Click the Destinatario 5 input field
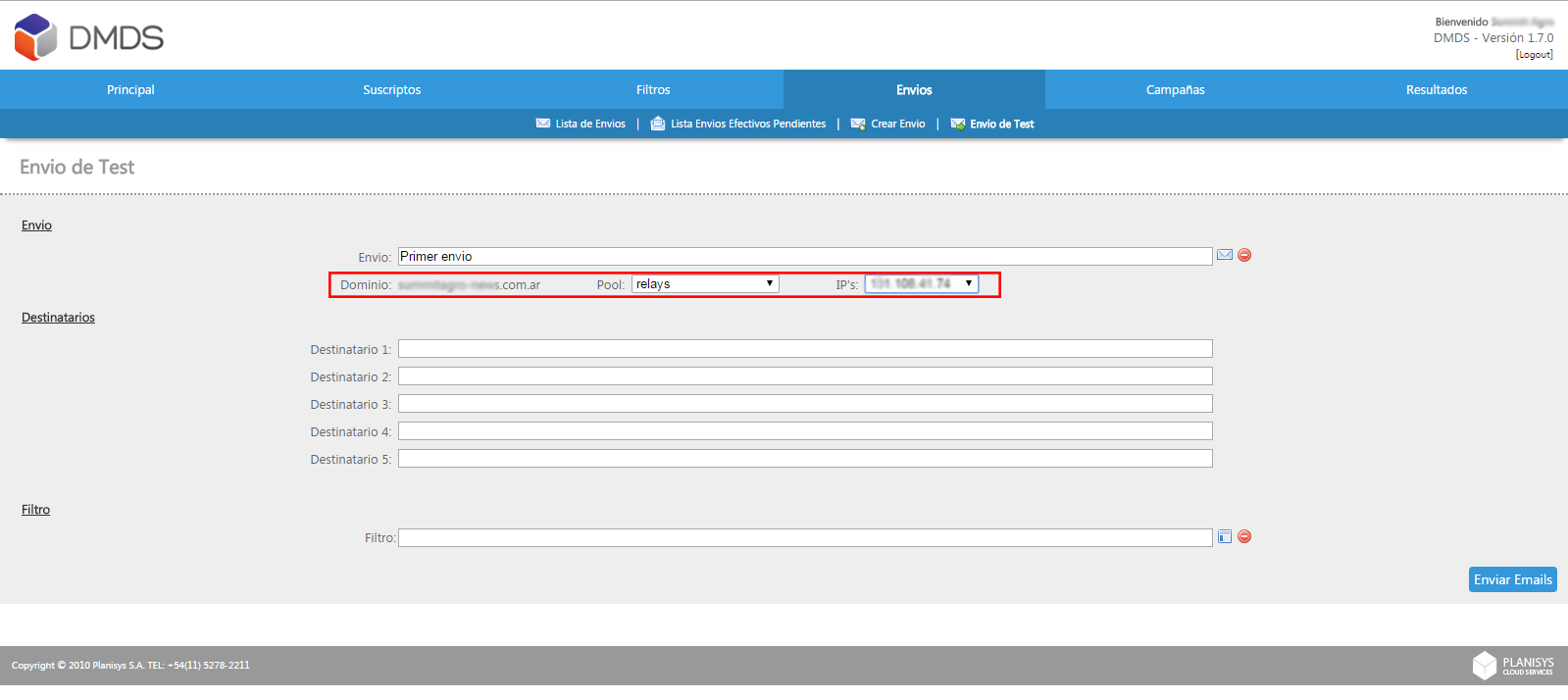 [x=805, y=459]
